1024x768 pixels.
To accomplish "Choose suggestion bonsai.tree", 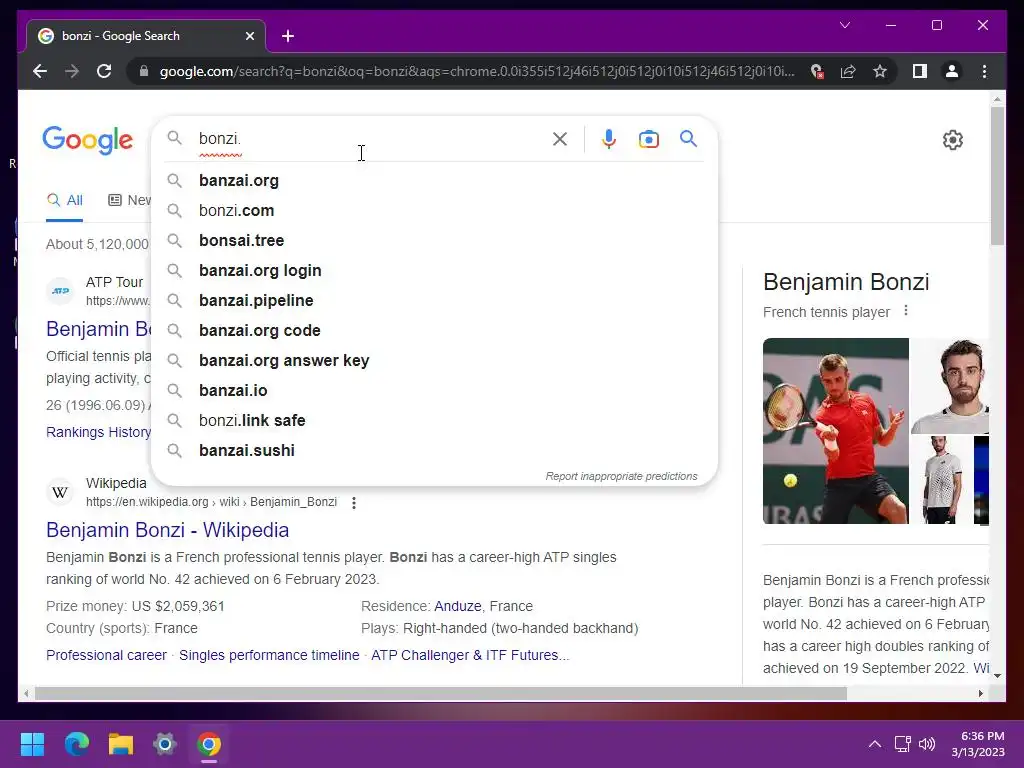I will tap(434, 240).
